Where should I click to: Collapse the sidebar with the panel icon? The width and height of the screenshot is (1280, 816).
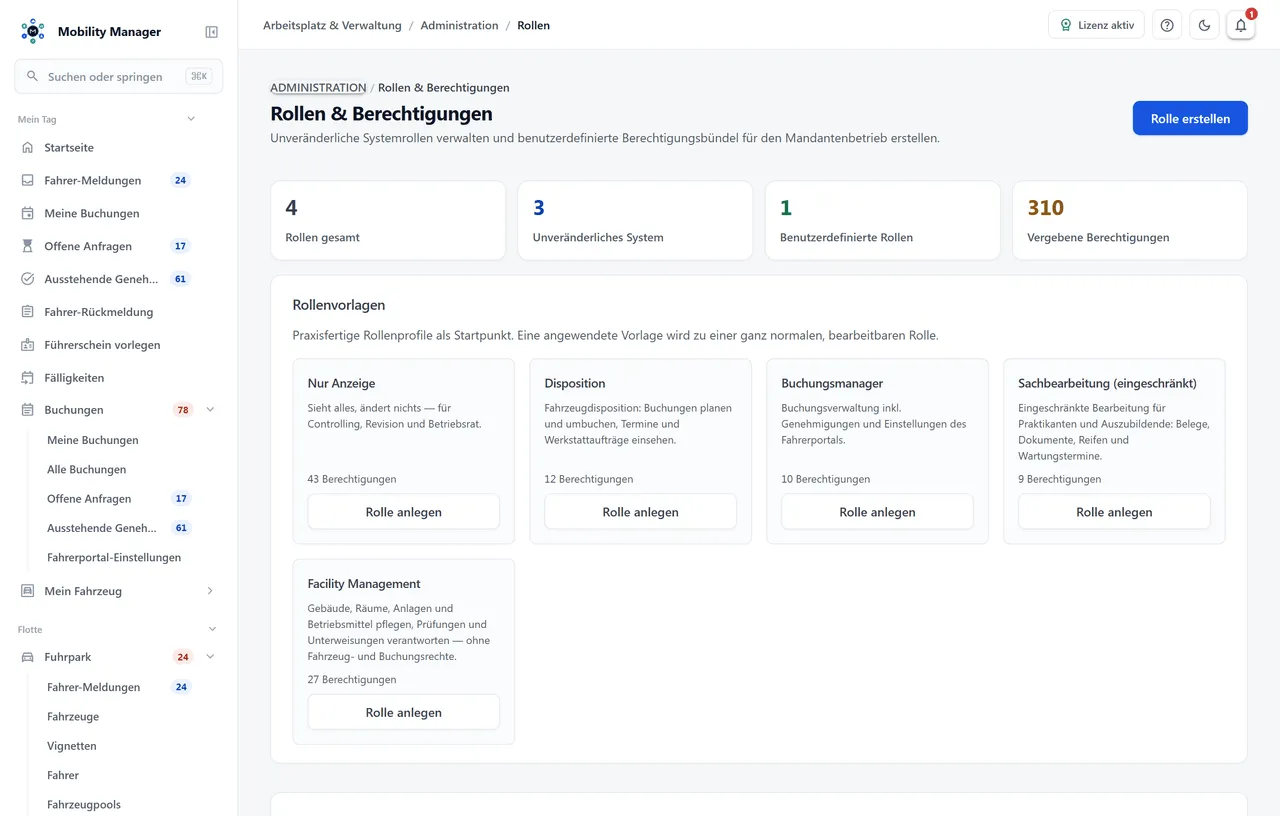[x=211, y=32]
